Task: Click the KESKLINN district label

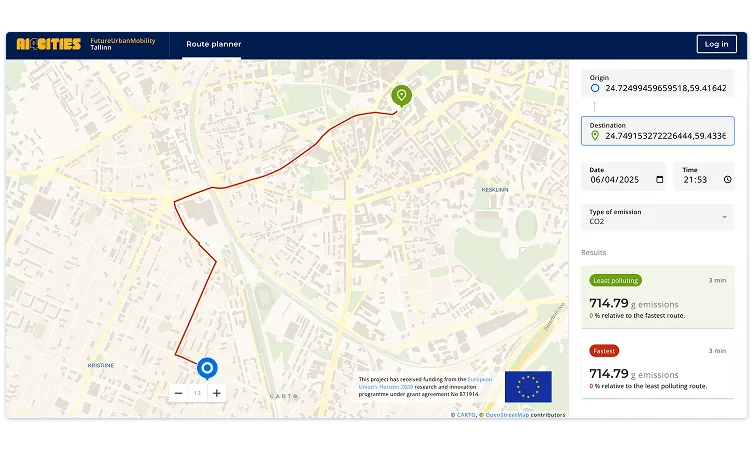Action: coord(495,190)
